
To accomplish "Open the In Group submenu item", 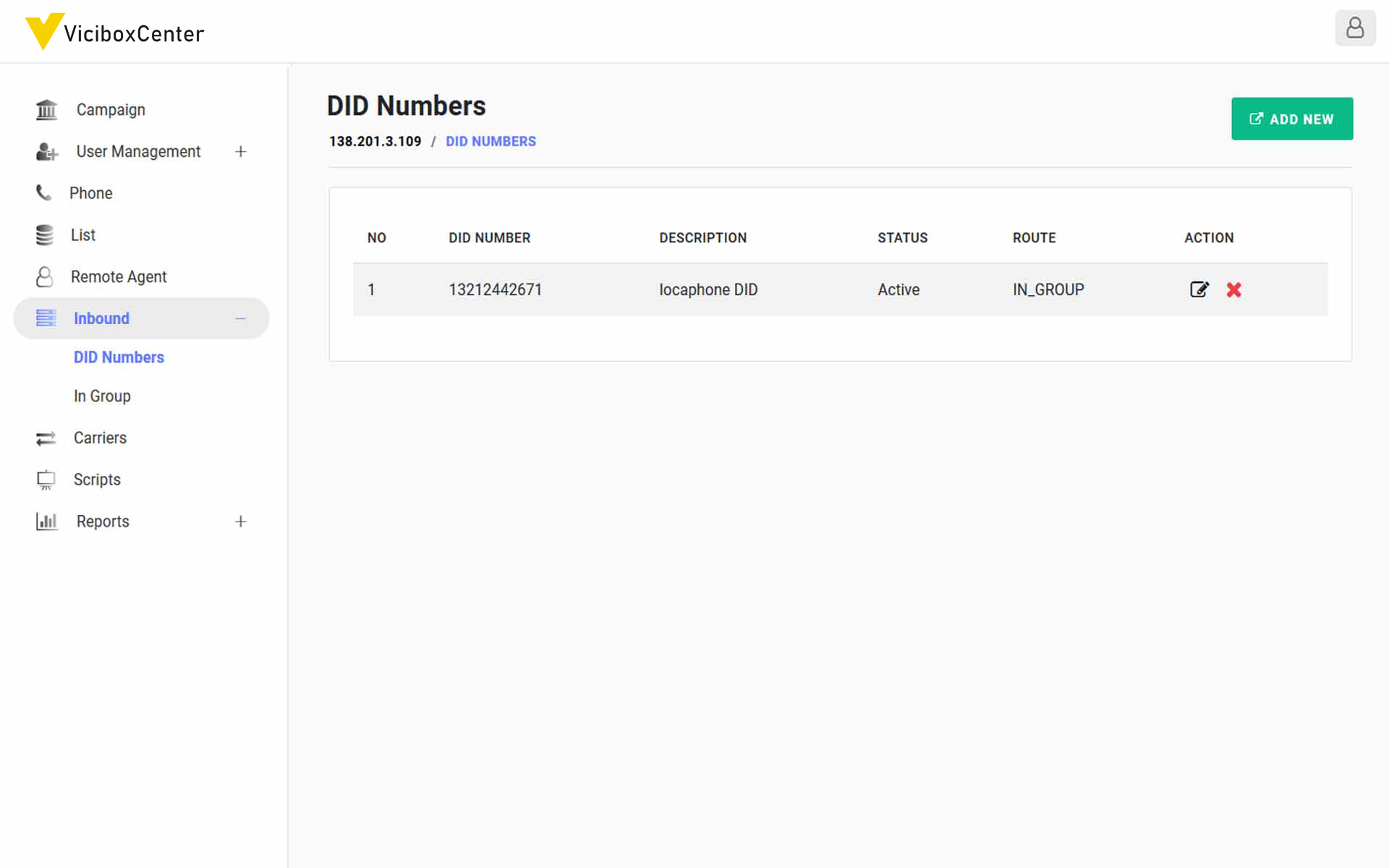I will 102,396.
